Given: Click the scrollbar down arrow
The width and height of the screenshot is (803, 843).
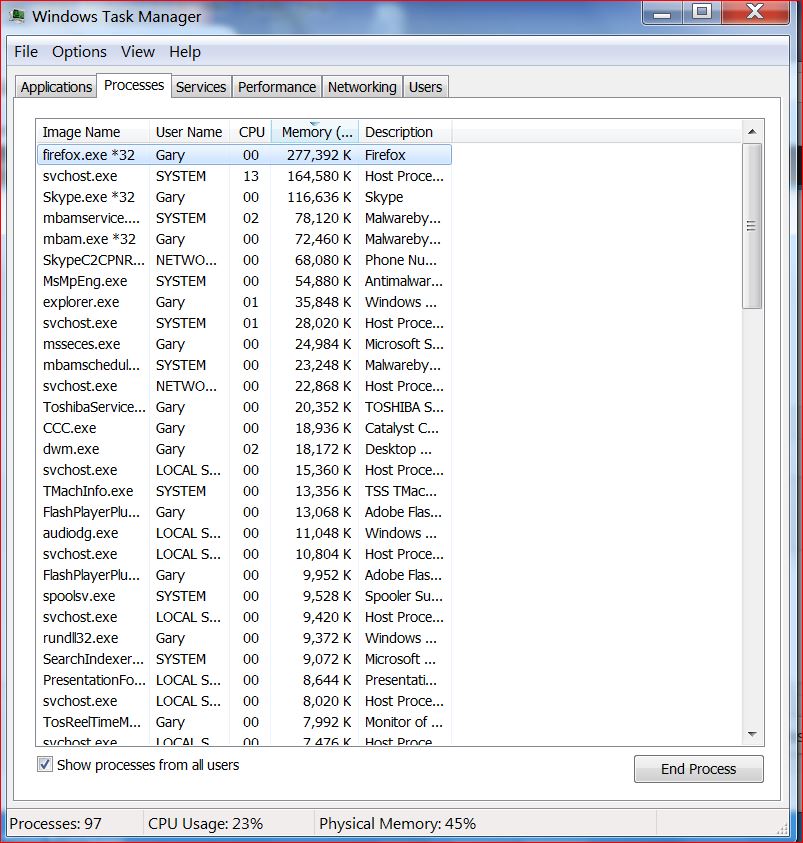Looking at the screenshot, I should coord(752,734).
